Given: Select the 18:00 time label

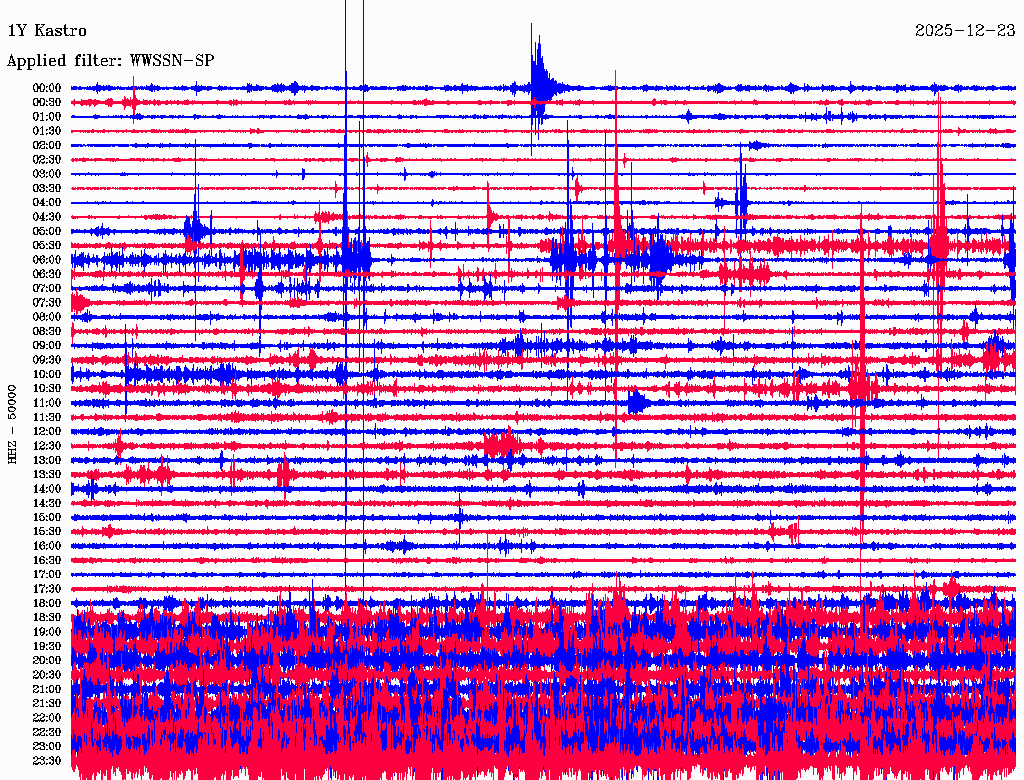Looking at the screenshot, I should [47, 603].
